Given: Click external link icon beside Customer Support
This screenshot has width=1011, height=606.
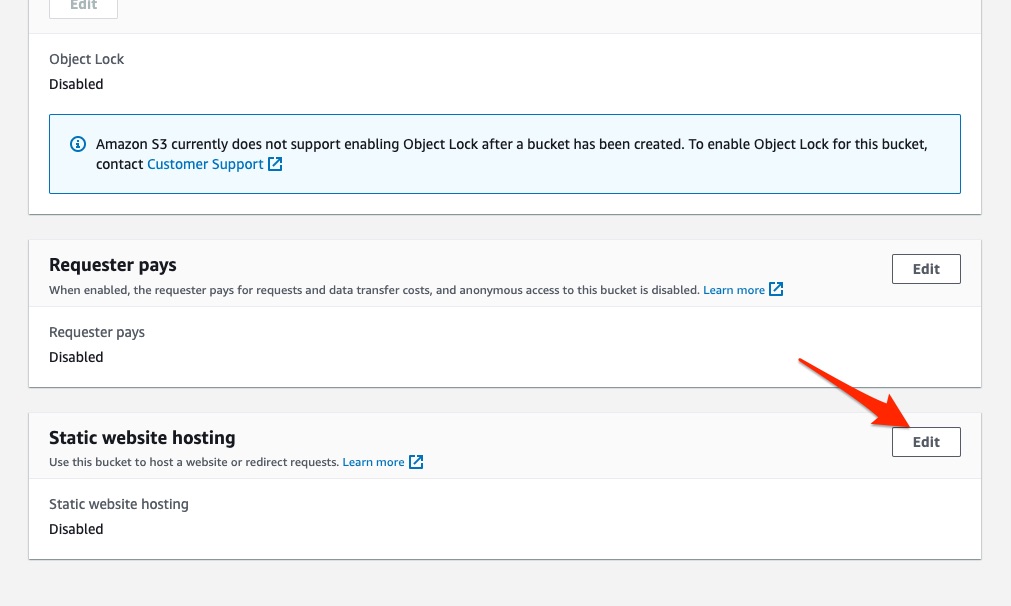Looking at the screenshot, I should 275,164.
